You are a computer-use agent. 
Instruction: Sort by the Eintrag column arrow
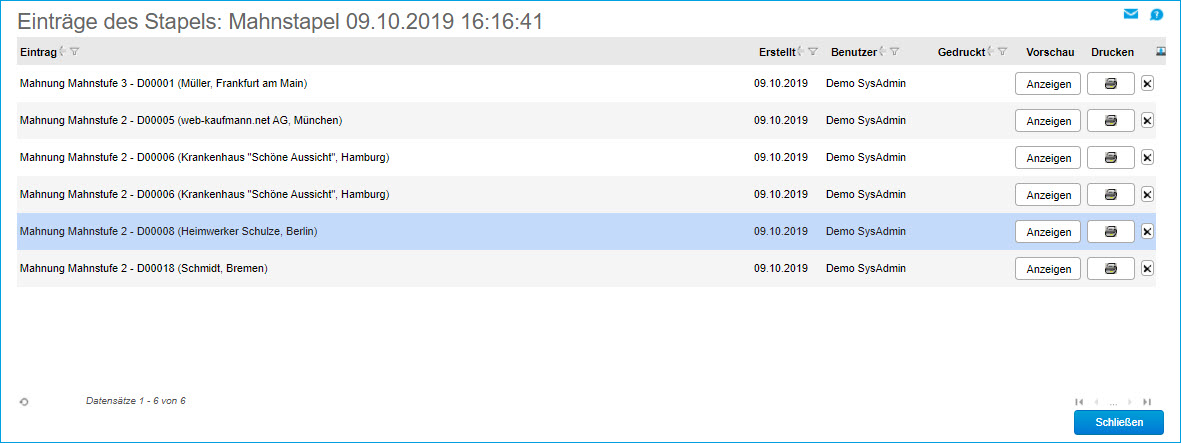pos(63,51)
